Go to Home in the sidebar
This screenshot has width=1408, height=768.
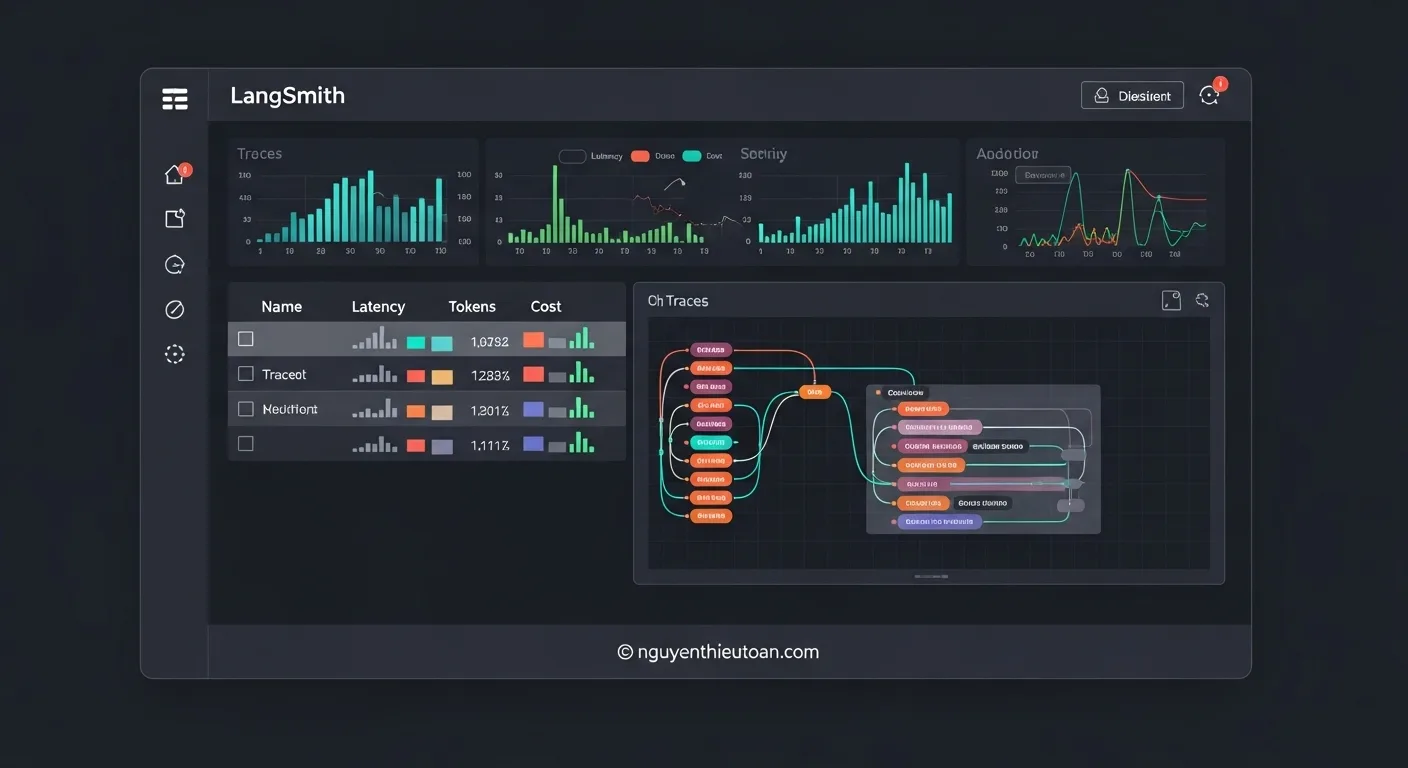pos(175,174)
